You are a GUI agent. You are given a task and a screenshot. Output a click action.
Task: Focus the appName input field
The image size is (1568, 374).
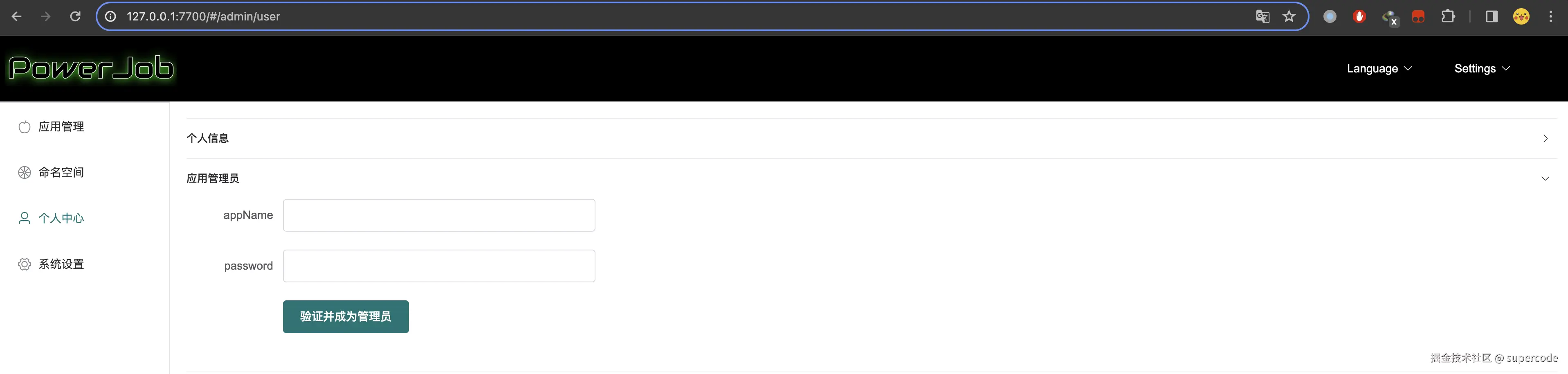[x=439, y=215]
